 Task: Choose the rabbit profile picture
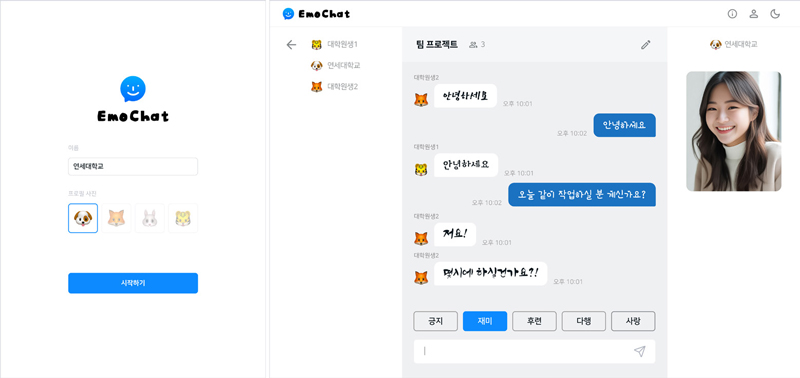pos(149,218)
